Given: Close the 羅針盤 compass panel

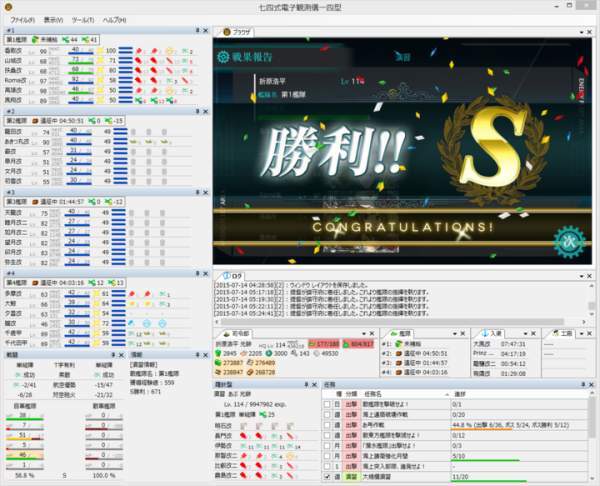Looking at the screenshot, I should coord(314,384).
